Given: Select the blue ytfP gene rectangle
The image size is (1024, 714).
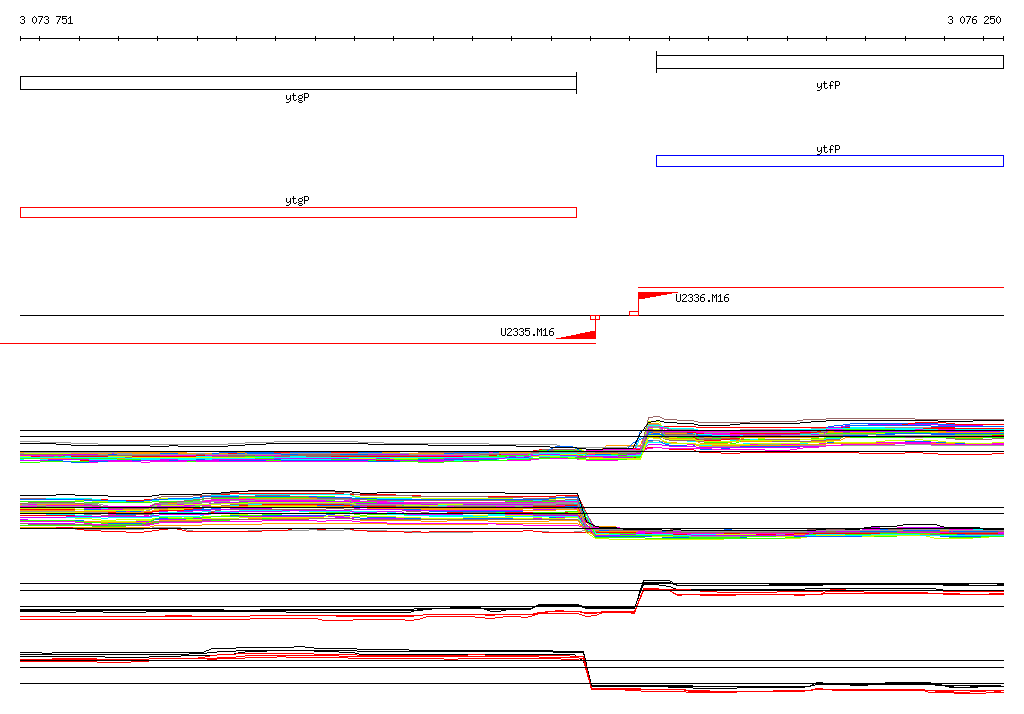Looking at the screenshot, I should (x=830, y=161).
